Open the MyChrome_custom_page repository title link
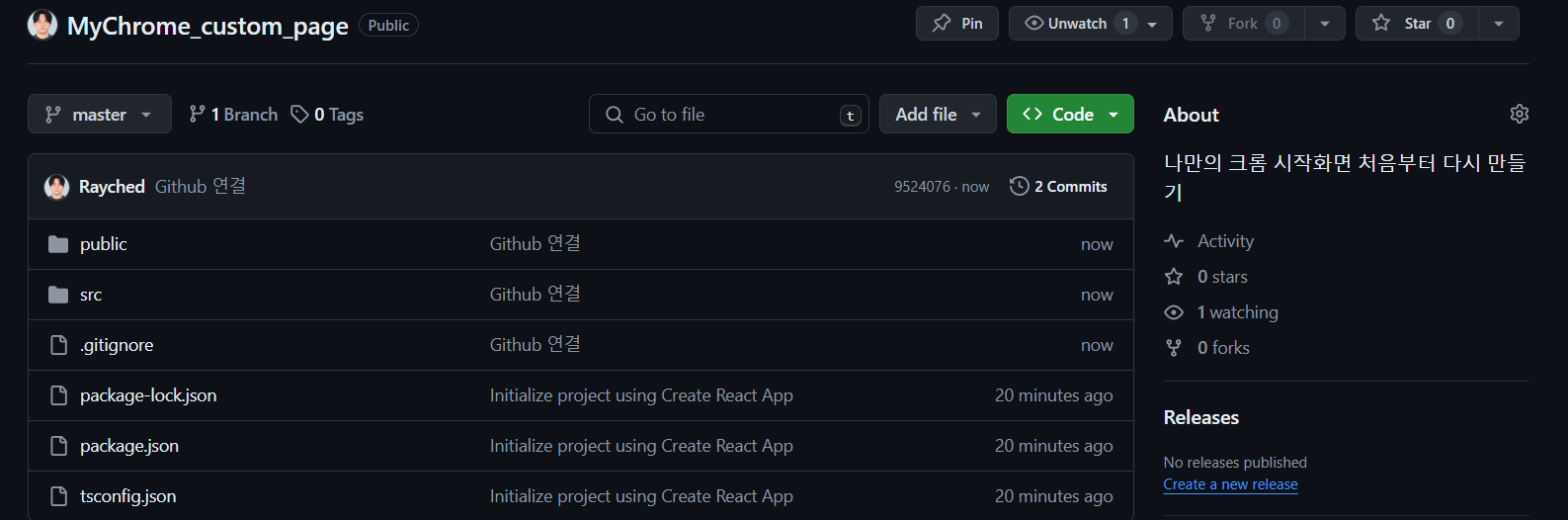The height and width of the screenshot is (520, 1568). [207, 26]
